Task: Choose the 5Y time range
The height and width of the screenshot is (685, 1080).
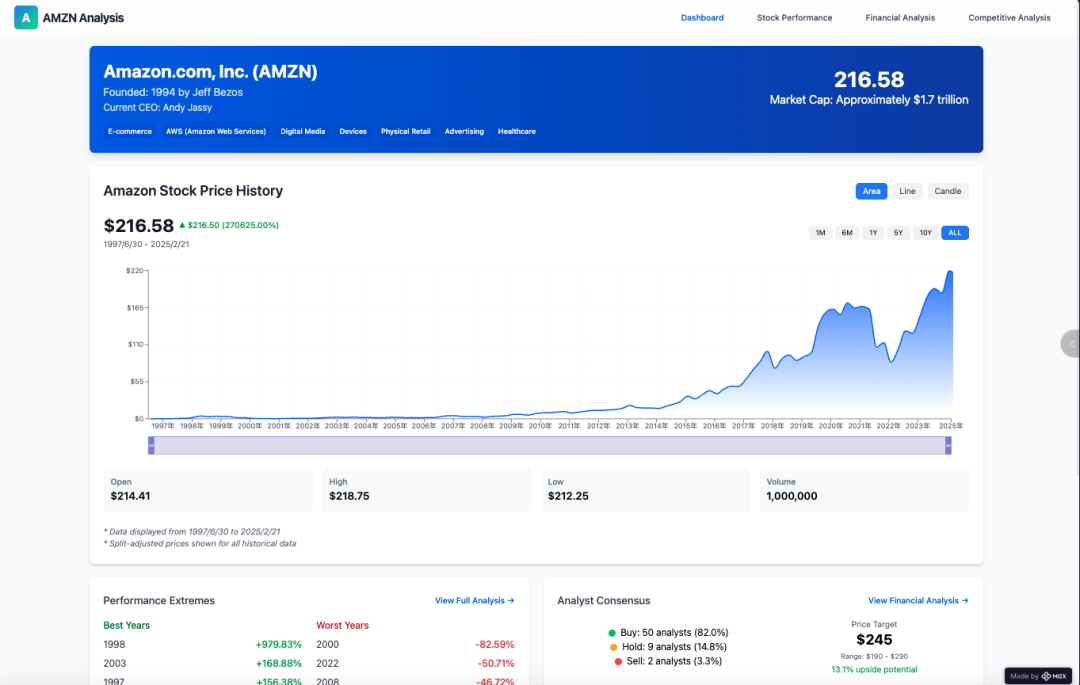Action: click(x=898, y=233)
